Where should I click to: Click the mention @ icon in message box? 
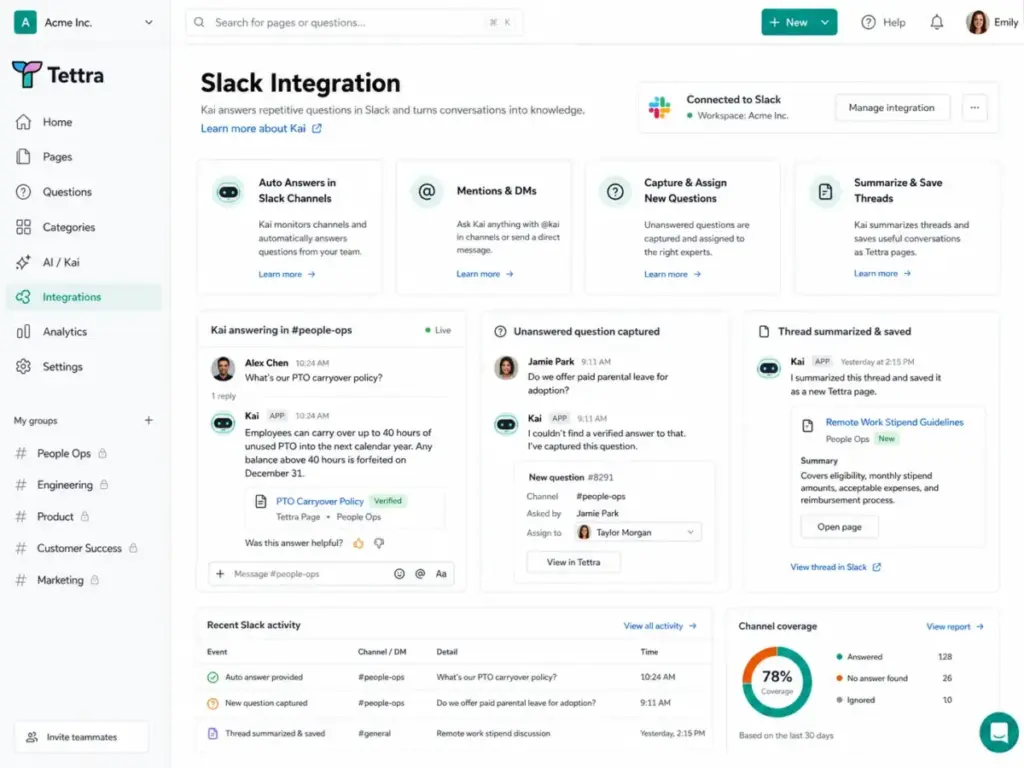point(420,574)
